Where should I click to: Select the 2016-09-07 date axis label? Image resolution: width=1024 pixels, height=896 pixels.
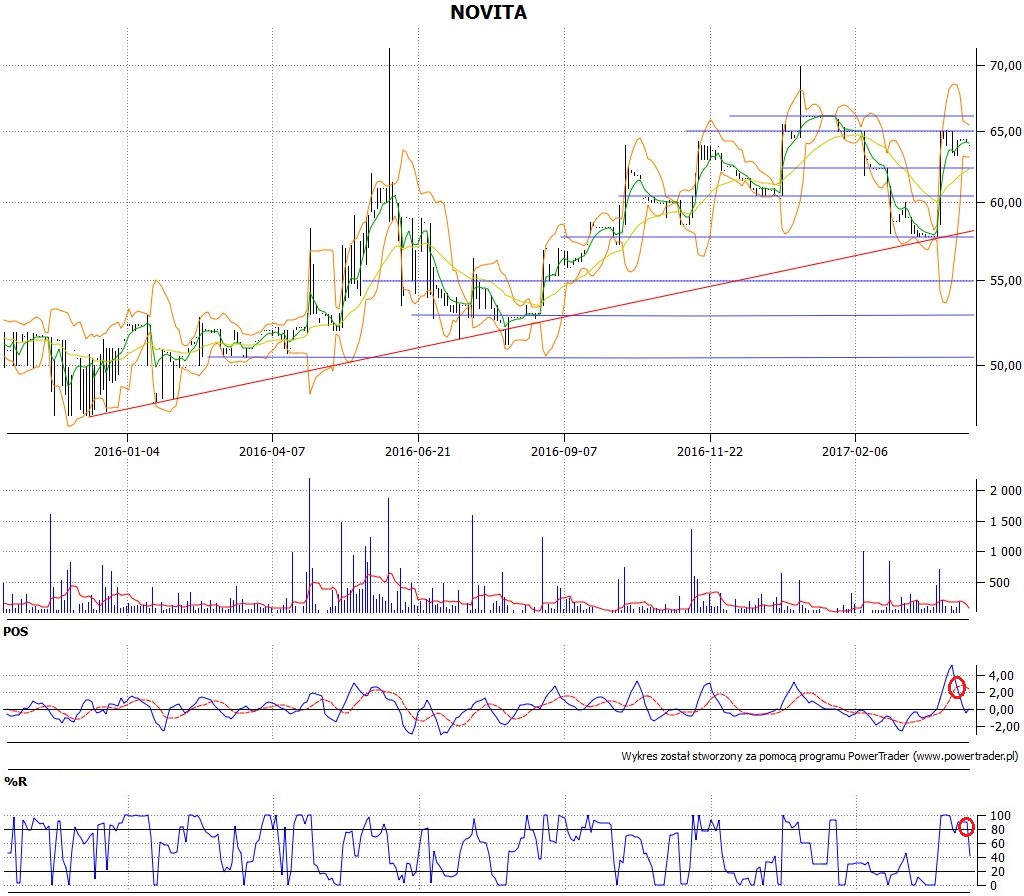pos(564,451)
